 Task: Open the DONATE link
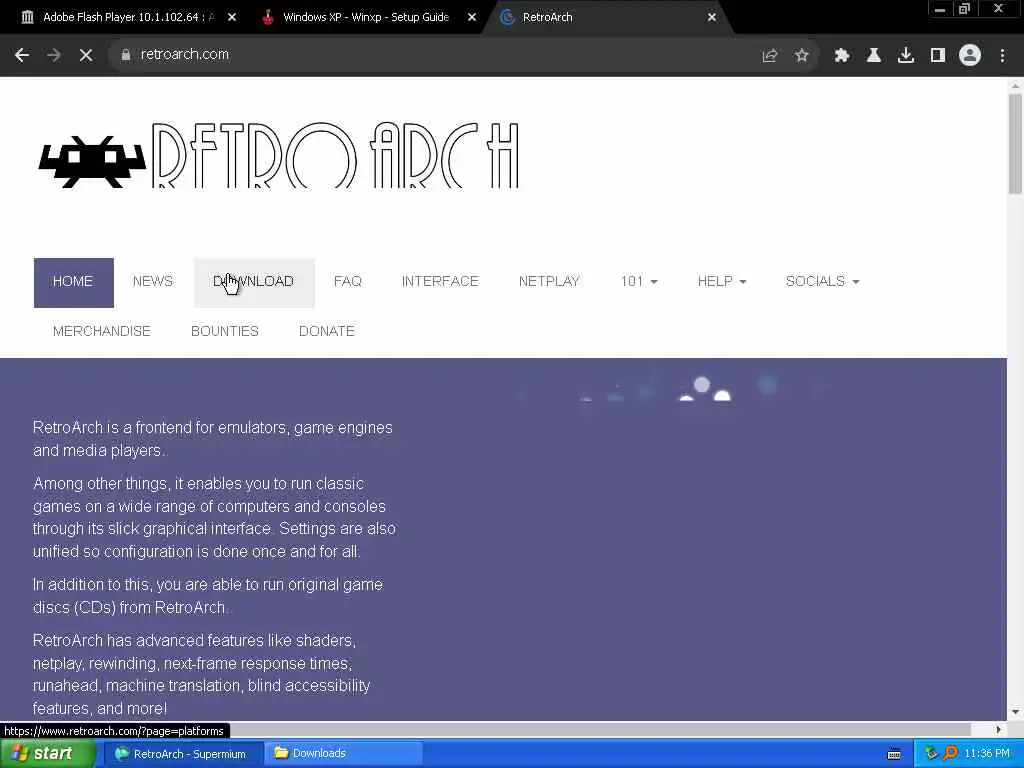click(327, 331)
